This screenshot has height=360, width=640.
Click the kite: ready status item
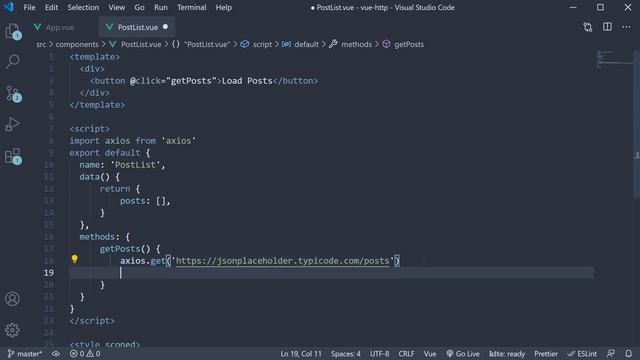507,354
